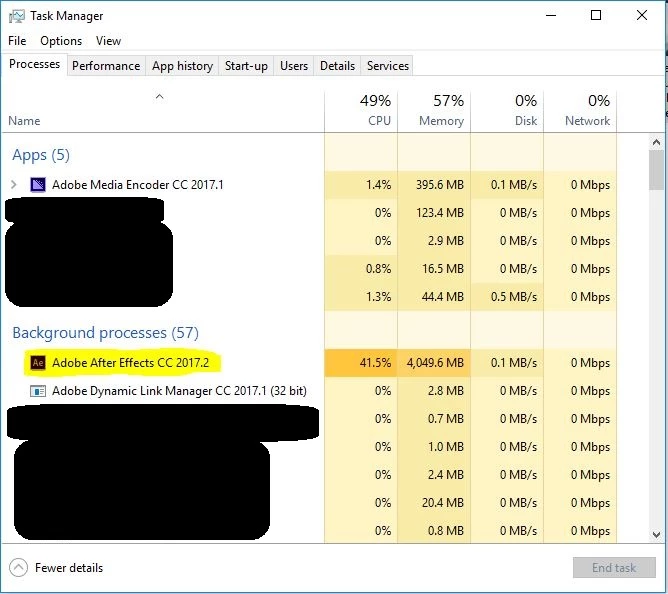This screenshot has height=594, width=668.
Task: Minimize the Task Manager window
Action: coord(551,16)
